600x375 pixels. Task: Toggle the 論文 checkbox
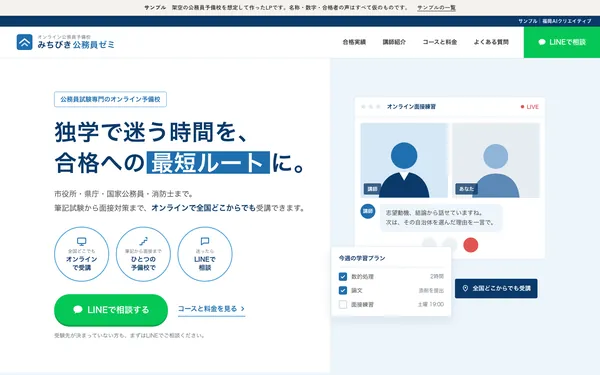pyautogui.click(x=343, y=290)
